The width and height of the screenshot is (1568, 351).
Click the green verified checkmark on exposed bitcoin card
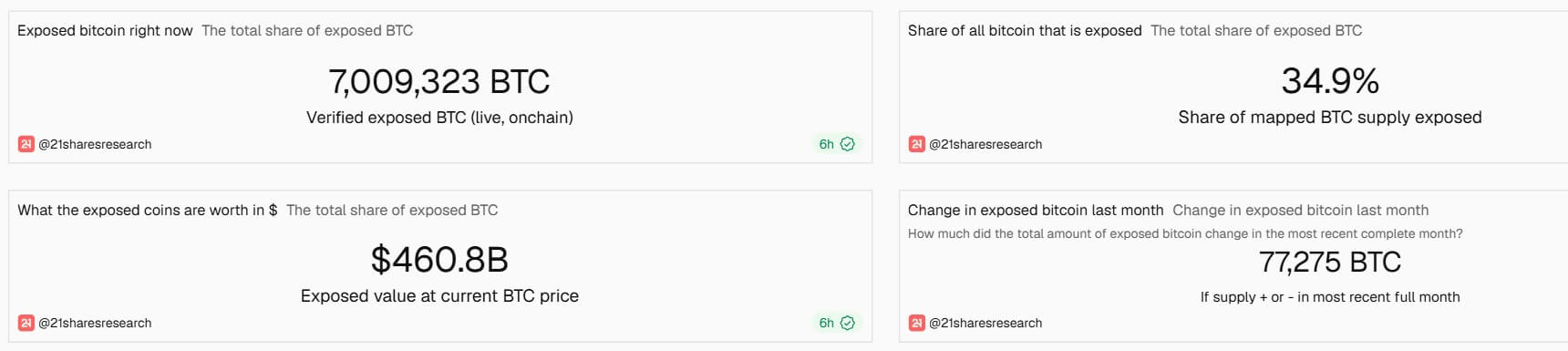pos(847,144)
